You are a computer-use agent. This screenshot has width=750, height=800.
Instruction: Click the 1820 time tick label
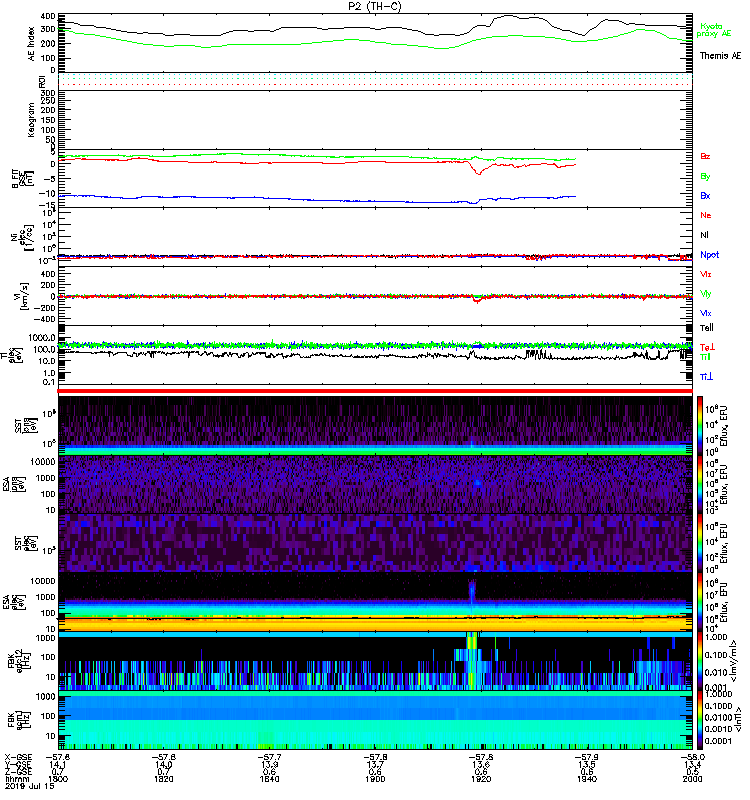164,779
